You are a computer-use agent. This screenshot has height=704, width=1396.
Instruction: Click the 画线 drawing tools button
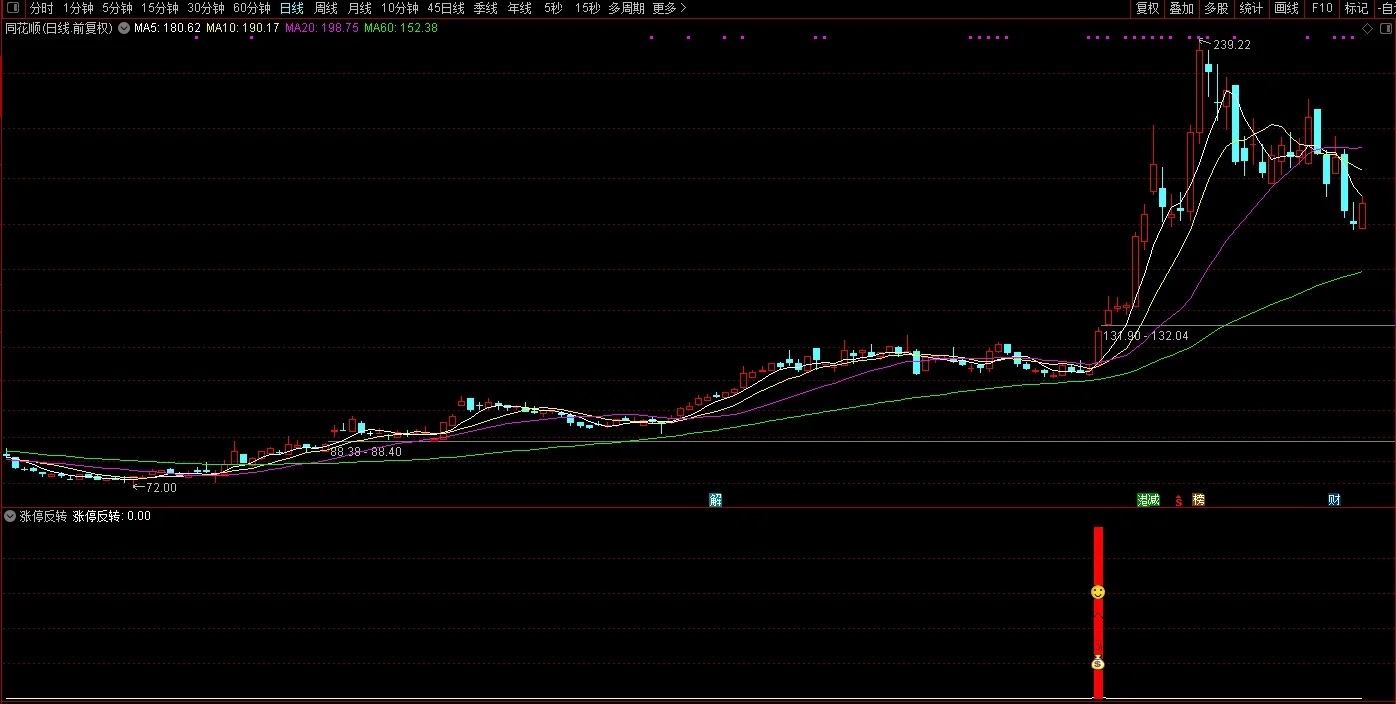pos(1287,8)
